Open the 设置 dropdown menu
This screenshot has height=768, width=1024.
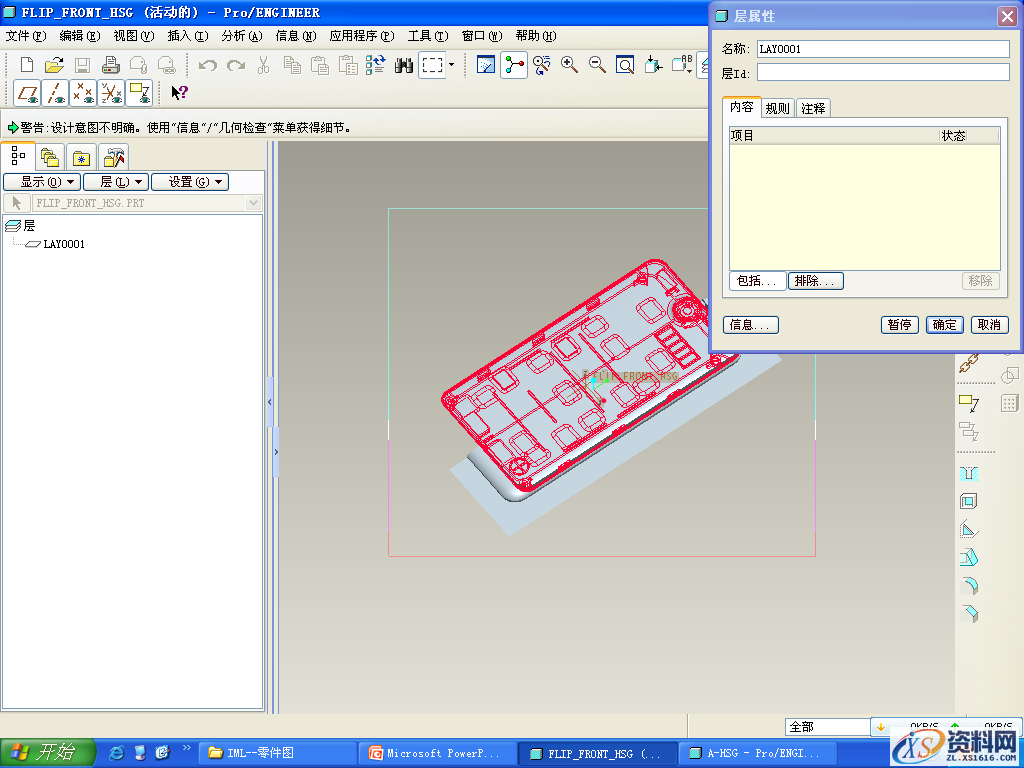[190, 182]
